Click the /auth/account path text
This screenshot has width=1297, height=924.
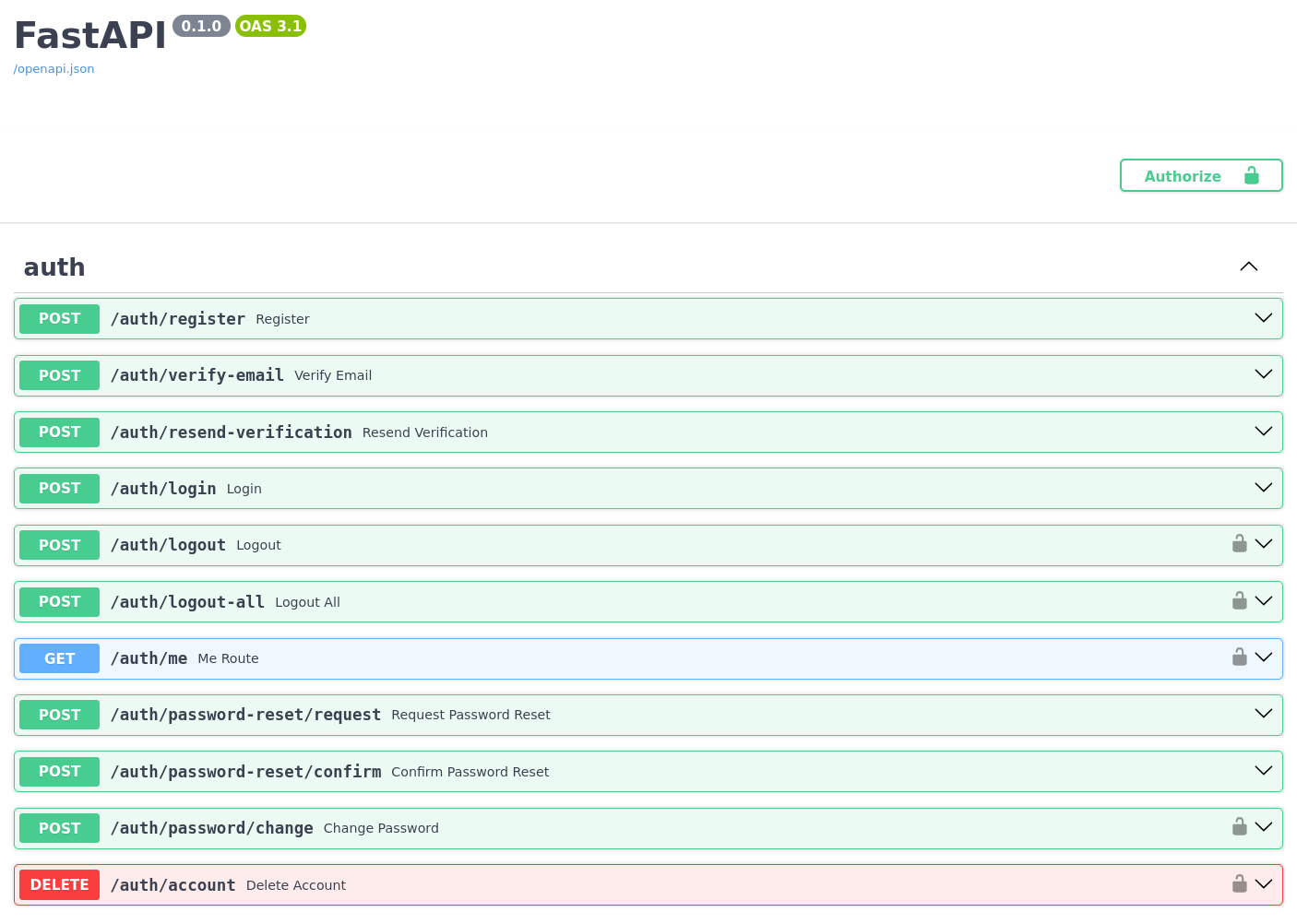[x=173, y=885]
